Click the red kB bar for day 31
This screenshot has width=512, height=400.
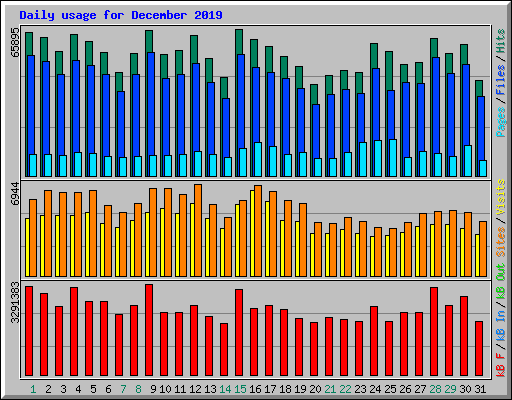(479, 349)
